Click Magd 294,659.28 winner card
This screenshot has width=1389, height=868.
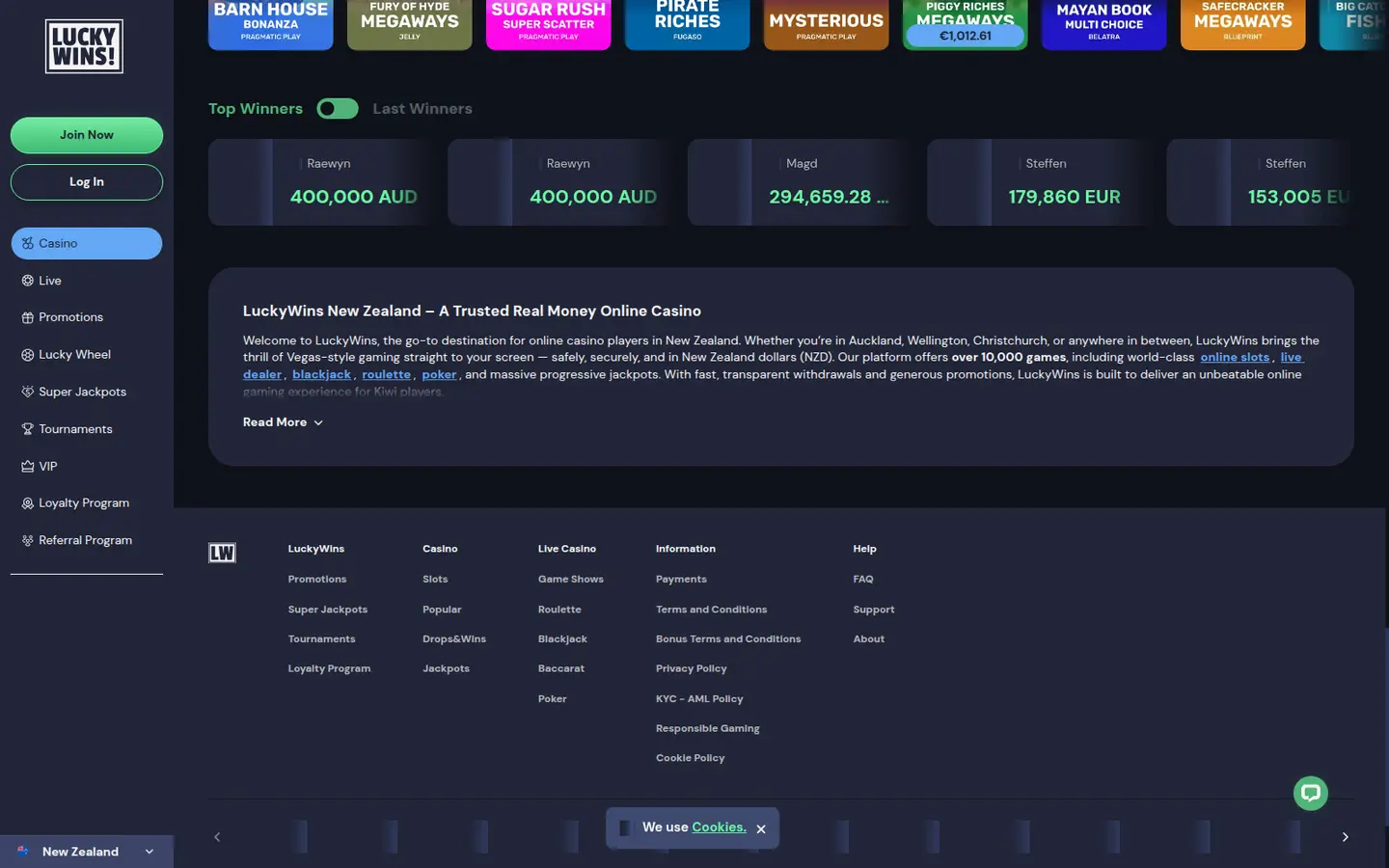click(801, 182)
